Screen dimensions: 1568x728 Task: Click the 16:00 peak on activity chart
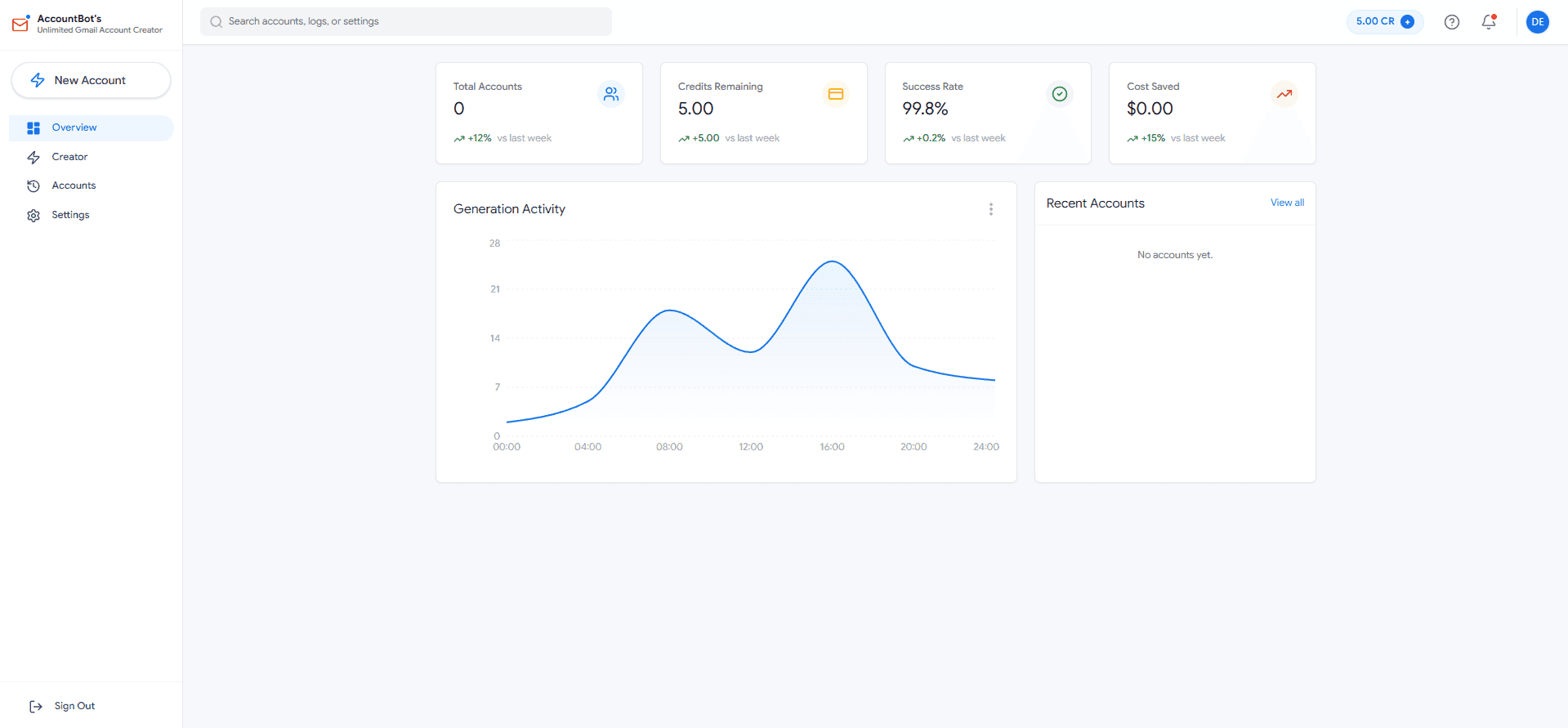click(x=832, y=262)
